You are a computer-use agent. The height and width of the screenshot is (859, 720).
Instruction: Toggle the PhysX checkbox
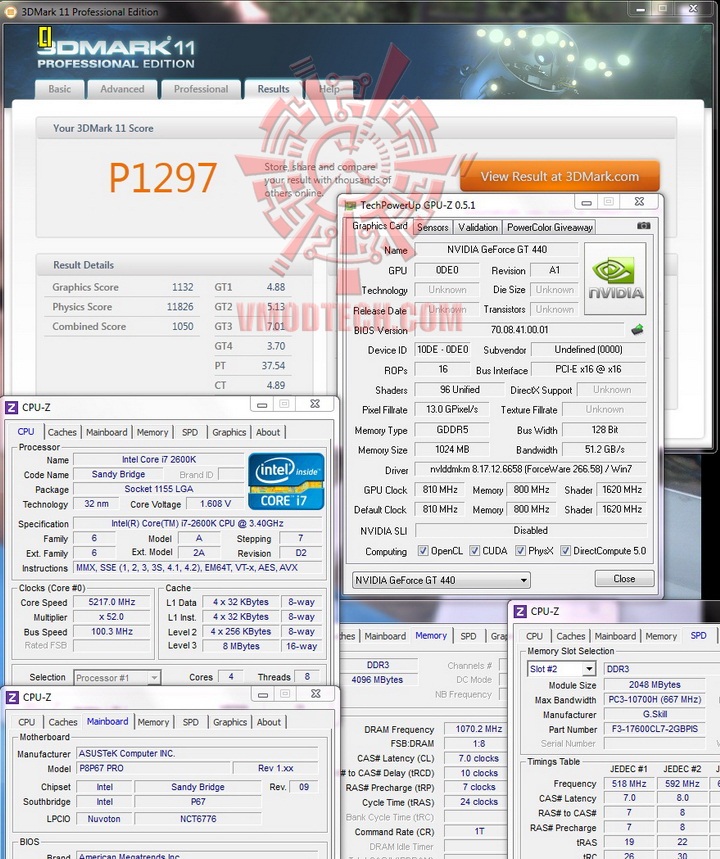point(521,551)
